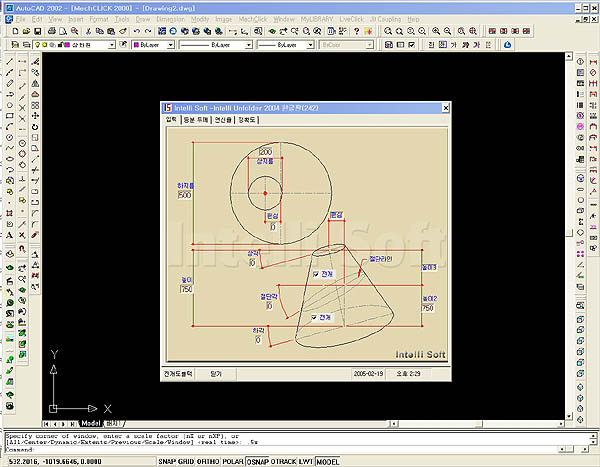Viewport: 600px width, 467px height.
Task: Switch to the 정확도 tab in the Intelli Unfolder dialog
Action: pyautogui.click(x=247, y=120)
